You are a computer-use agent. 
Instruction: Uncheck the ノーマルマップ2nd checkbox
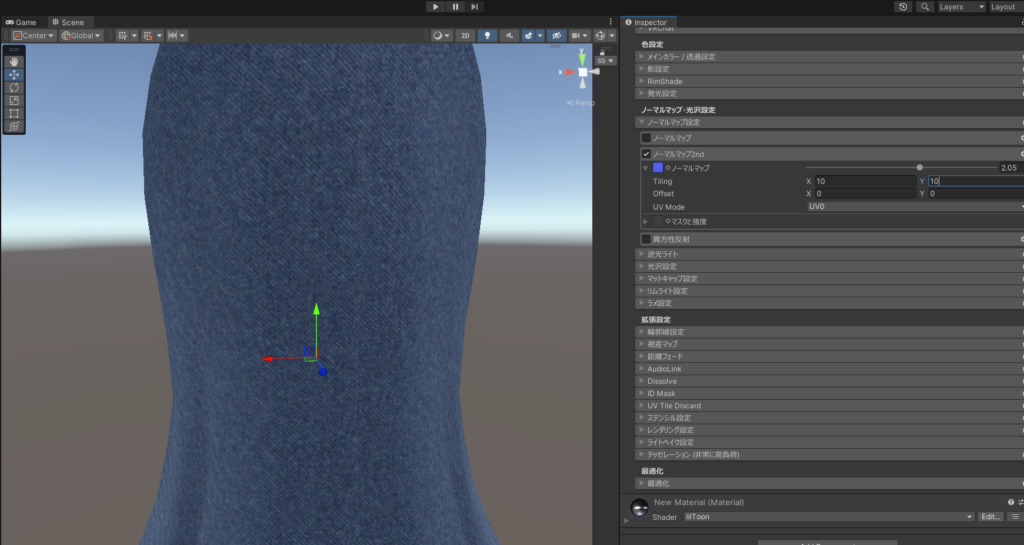click(646, 154)
